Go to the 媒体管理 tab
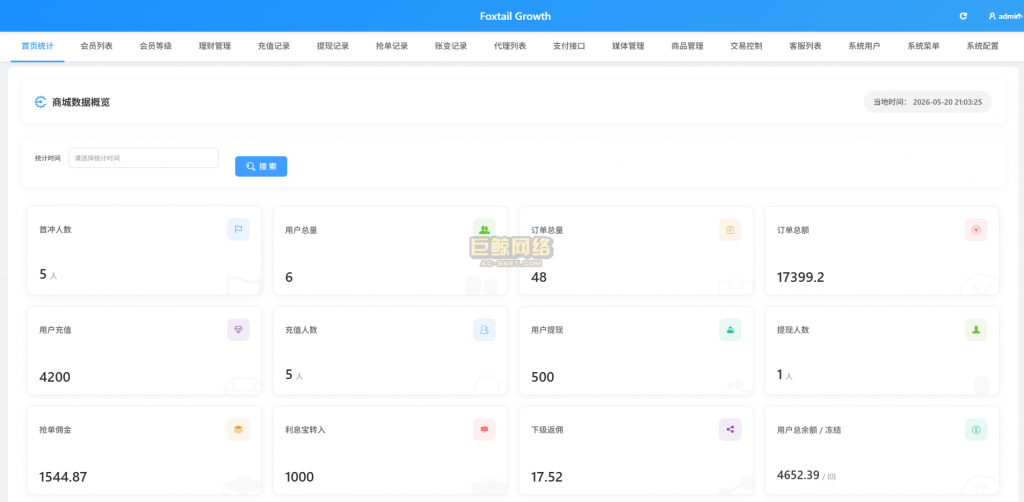This screenshot has height=502, width=1024. [628, 46]
